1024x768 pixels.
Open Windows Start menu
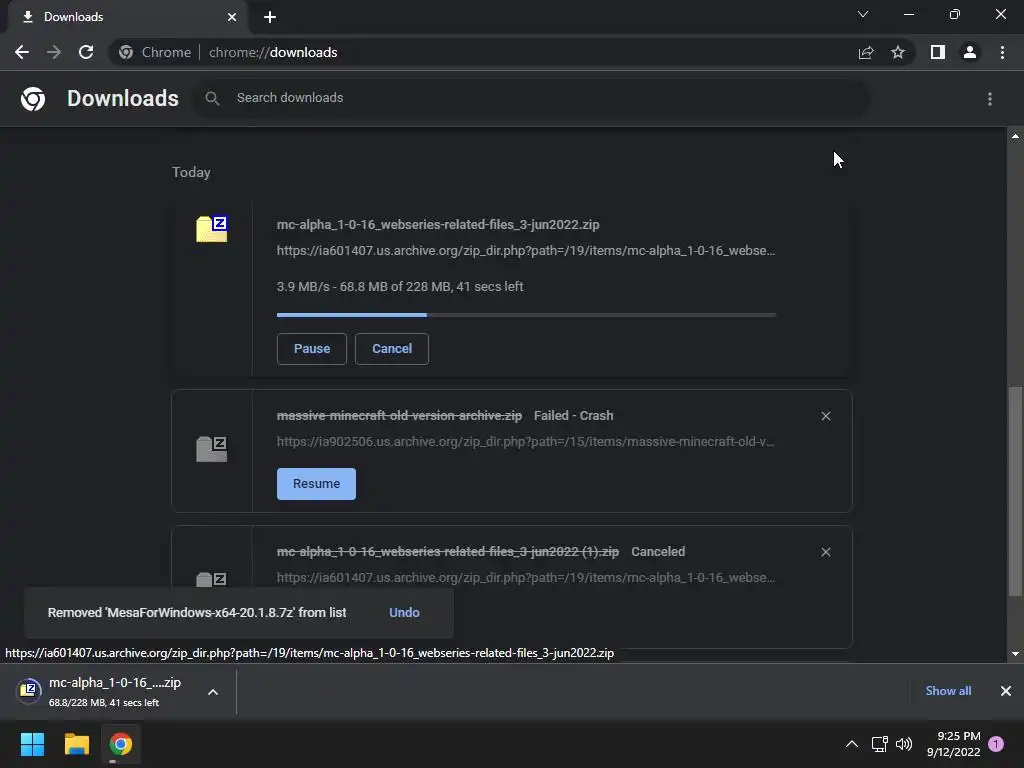tap(32, 744)
